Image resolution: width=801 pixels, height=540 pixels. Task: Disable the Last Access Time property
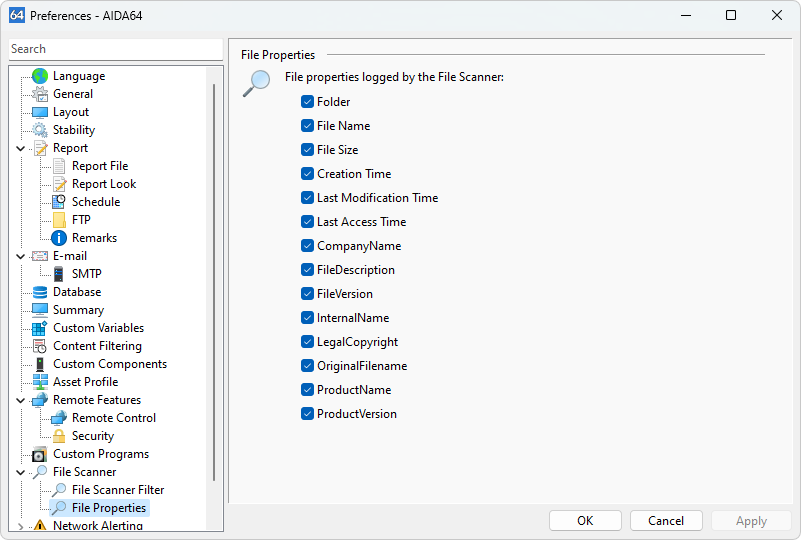click(308, 222)
